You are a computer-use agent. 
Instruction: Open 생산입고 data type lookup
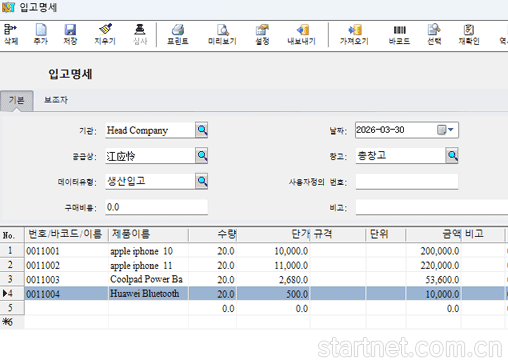coord(202,181)
